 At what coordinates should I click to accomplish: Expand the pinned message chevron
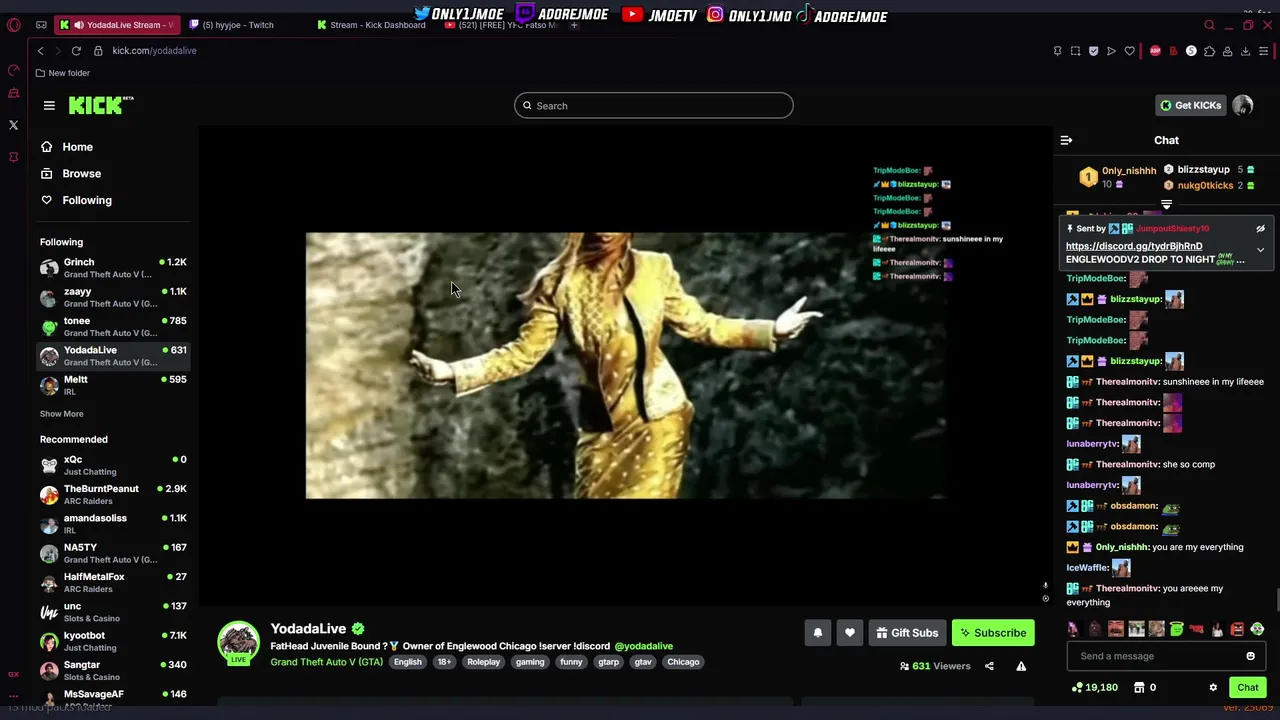[x=1260, y=250]
